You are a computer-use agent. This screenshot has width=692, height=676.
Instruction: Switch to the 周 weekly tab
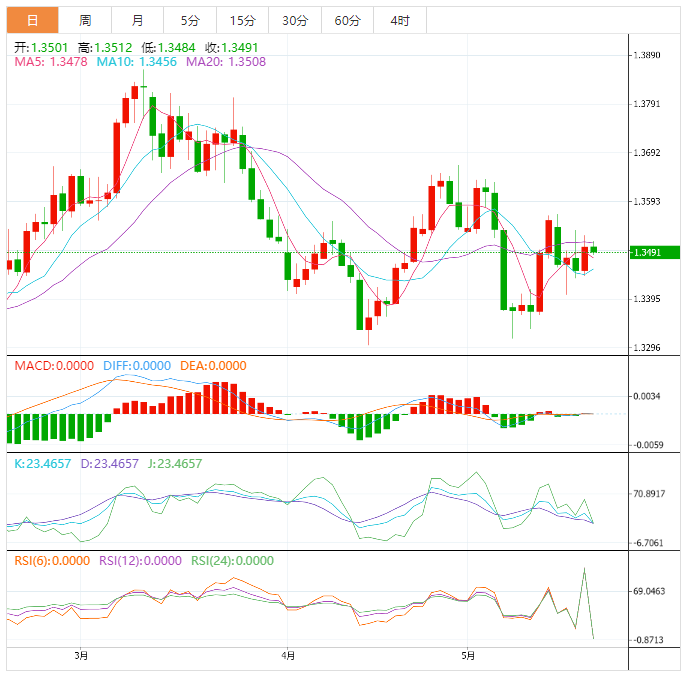[85, 20]
